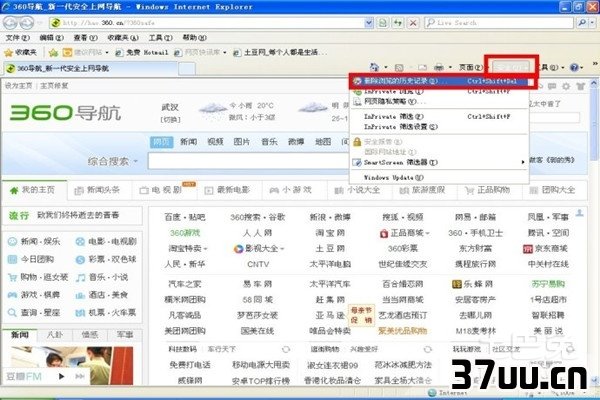Click the 免费 Hotmail favorites bar link
Screen dimensions: 600x400
click(142, 52)
